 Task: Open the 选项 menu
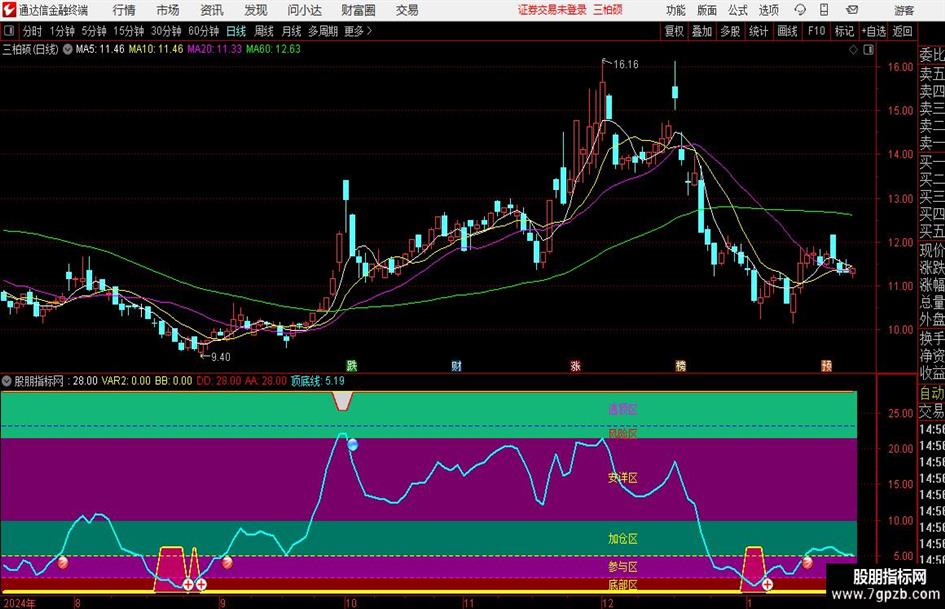click(768, 10)
